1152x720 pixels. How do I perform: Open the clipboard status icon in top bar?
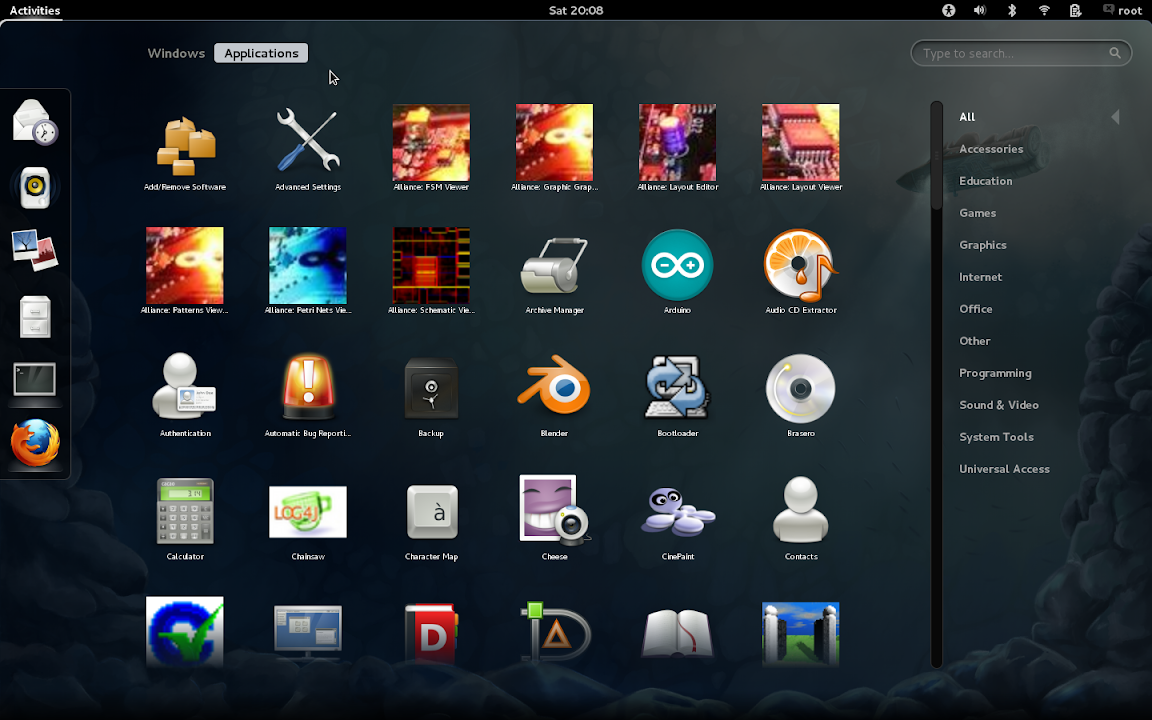(x=1076, y=10)
